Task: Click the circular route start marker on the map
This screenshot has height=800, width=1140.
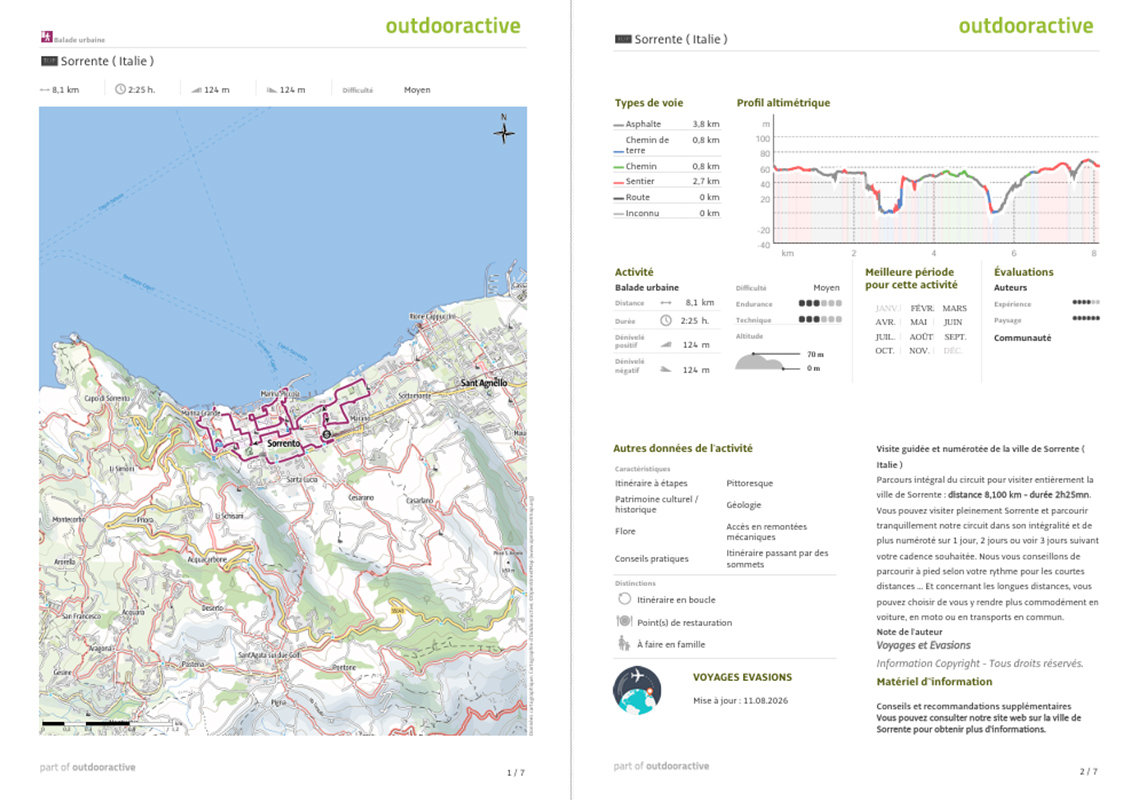Action: 326,434
